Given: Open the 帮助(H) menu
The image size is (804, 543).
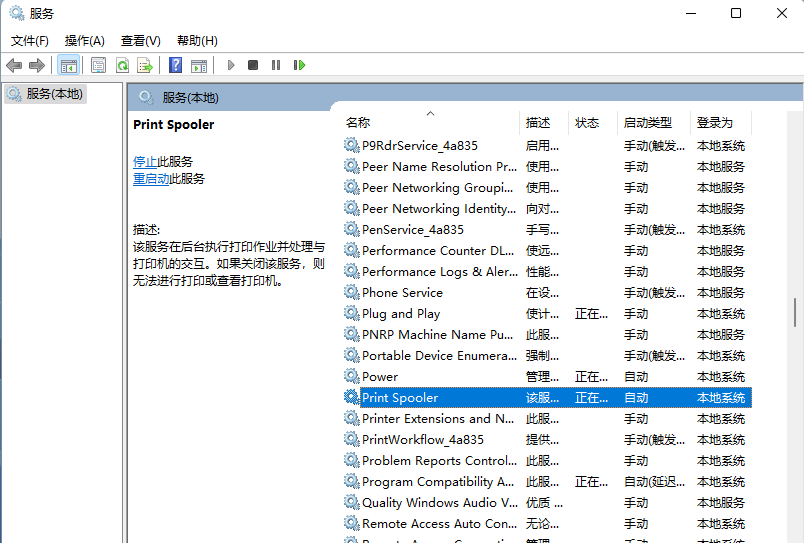Looking at the screenshot, I should pyautogui.click(x=197, y=41).
